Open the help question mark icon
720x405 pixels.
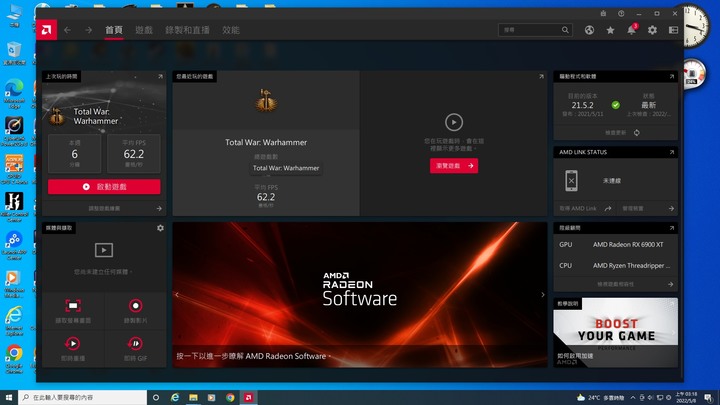(621, 14)
